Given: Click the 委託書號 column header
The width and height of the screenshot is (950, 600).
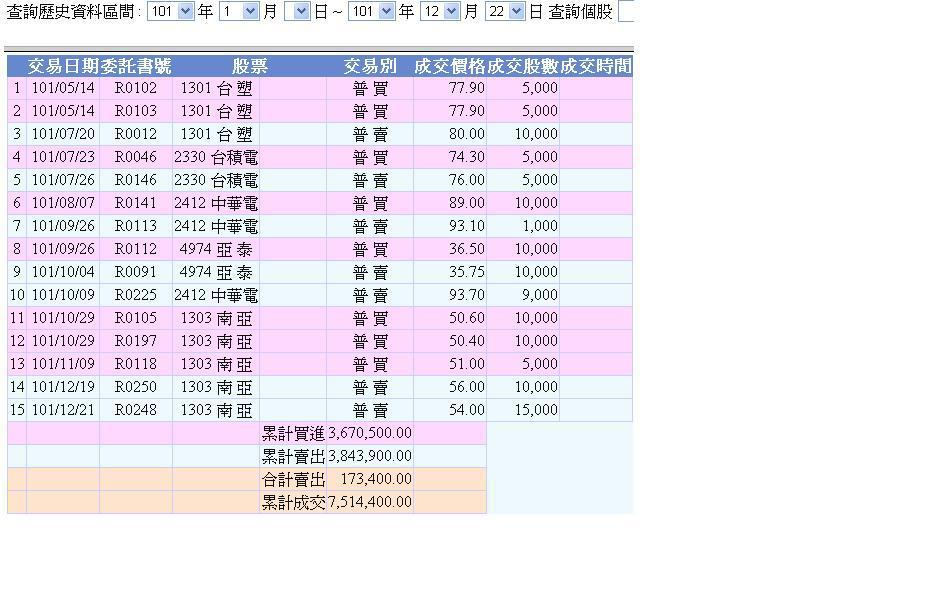Looking at the screenshot, I should coord(136,67).
